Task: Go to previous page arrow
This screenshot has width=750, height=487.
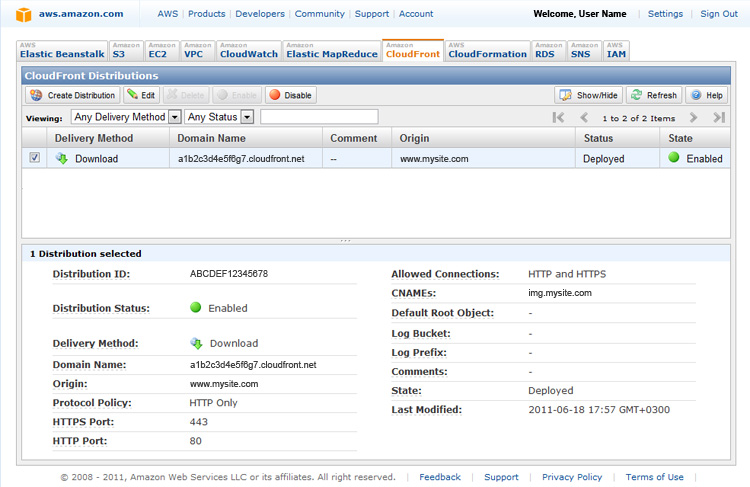Action: [x=584, y=117]
